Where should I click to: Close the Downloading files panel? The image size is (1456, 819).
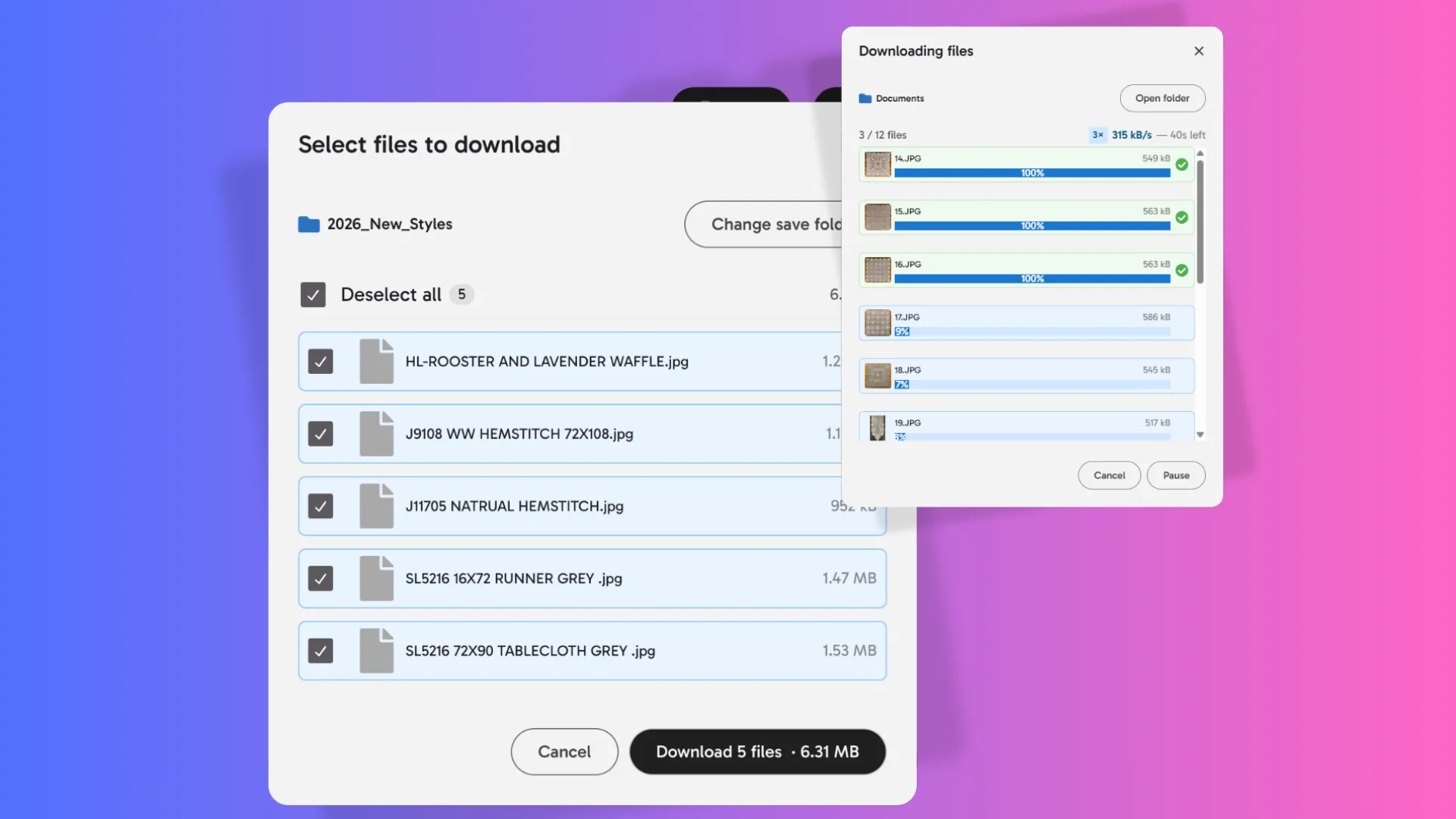(1199, 51)
